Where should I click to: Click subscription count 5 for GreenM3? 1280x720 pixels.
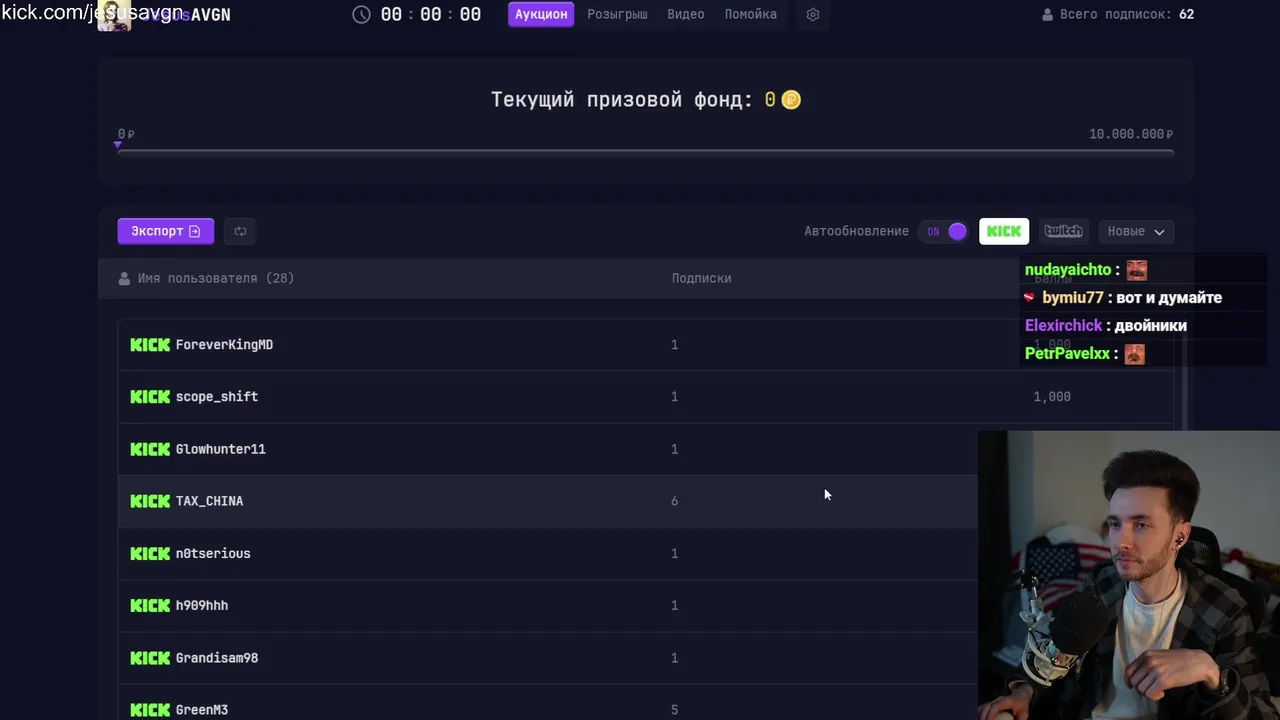click(674, 709)
